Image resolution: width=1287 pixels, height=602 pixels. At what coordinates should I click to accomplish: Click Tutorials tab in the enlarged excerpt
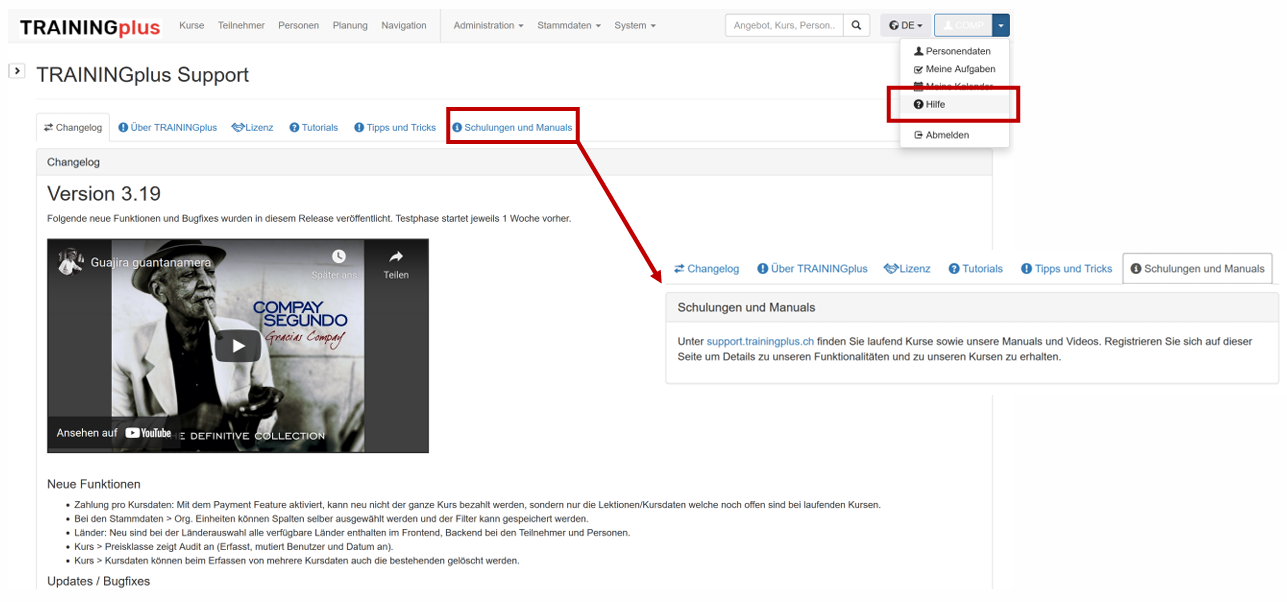pos(976,269)
